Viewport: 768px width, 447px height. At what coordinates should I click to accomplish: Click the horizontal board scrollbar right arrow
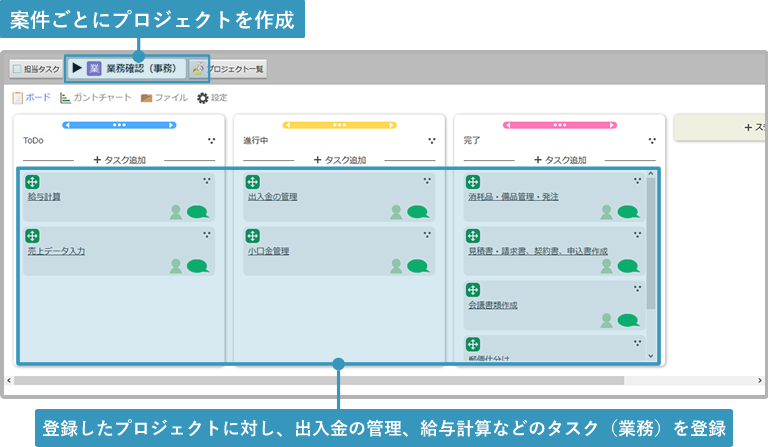click(760, 380)
